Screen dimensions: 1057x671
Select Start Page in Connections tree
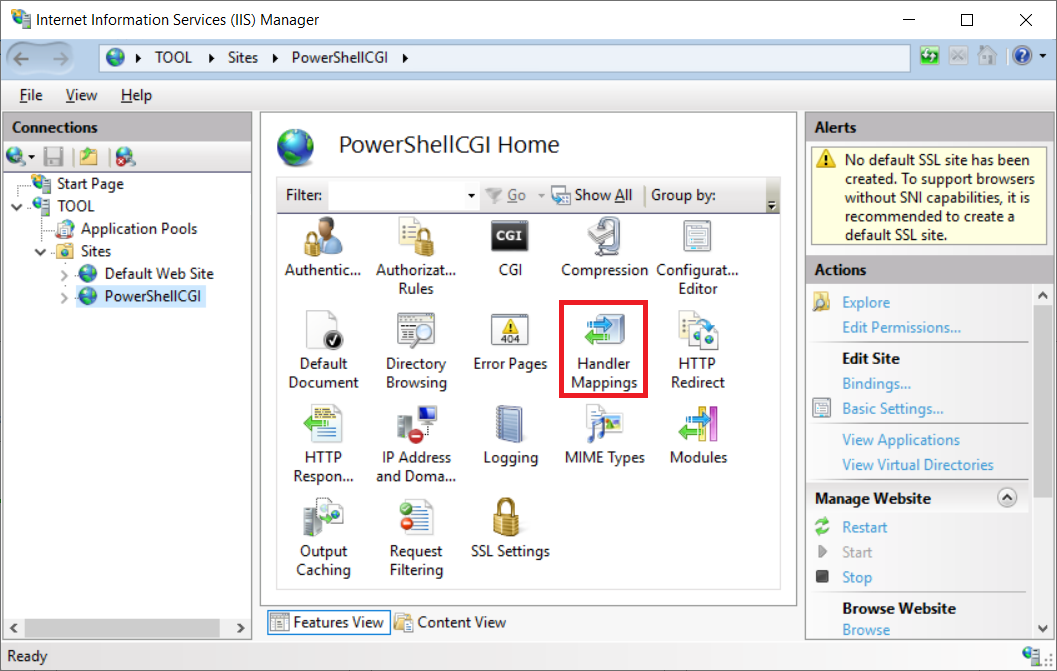[90, 183]
